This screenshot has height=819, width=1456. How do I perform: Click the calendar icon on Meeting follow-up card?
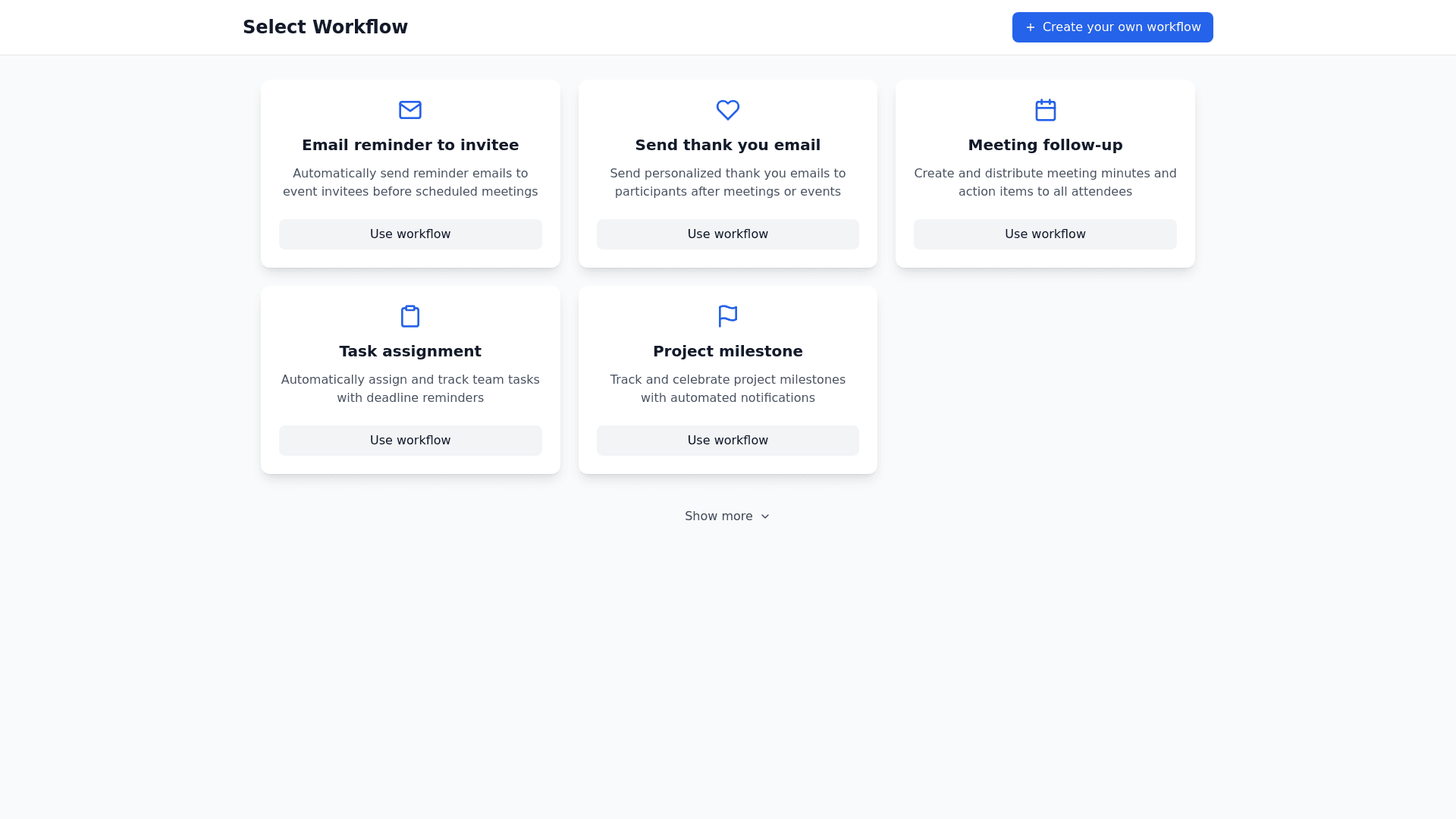pos(1045,110)
